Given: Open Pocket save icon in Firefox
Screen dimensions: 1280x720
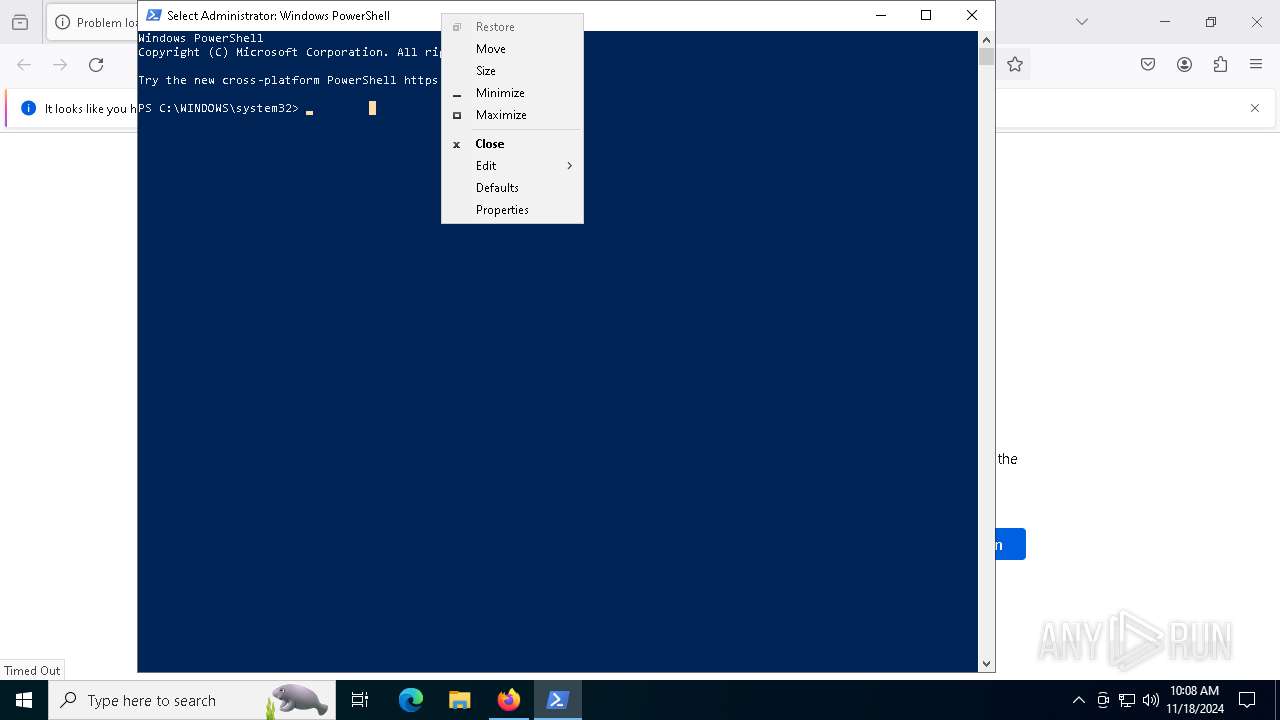Looking at the screenshot, I should pos(1148,65).
